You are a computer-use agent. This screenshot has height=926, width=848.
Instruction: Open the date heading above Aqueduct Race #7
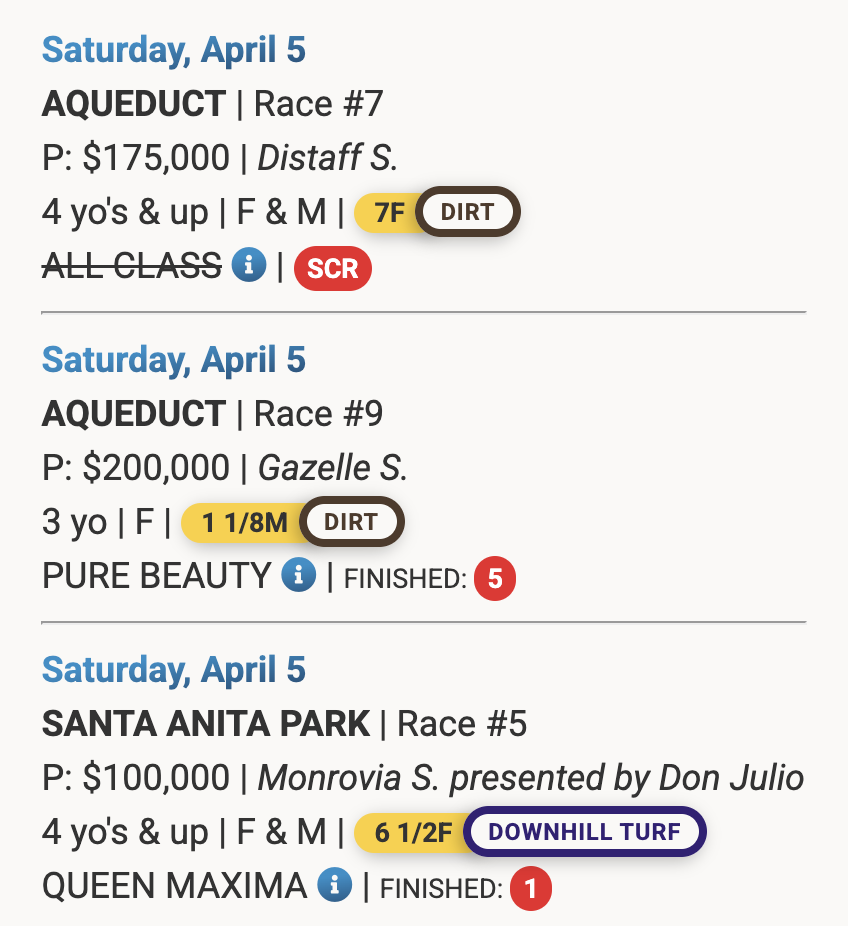click(x=174, y=50)
